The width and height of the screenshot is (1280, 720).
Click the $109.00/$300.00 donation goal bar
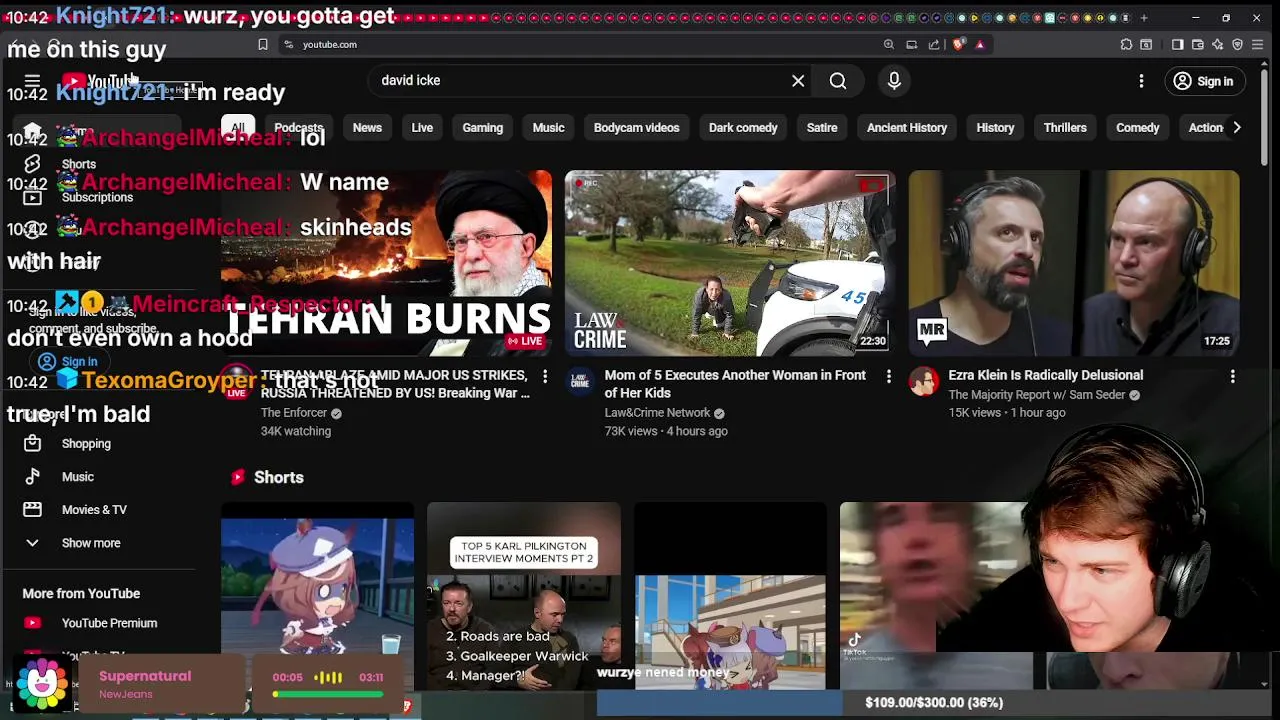[x=933, y=703]
